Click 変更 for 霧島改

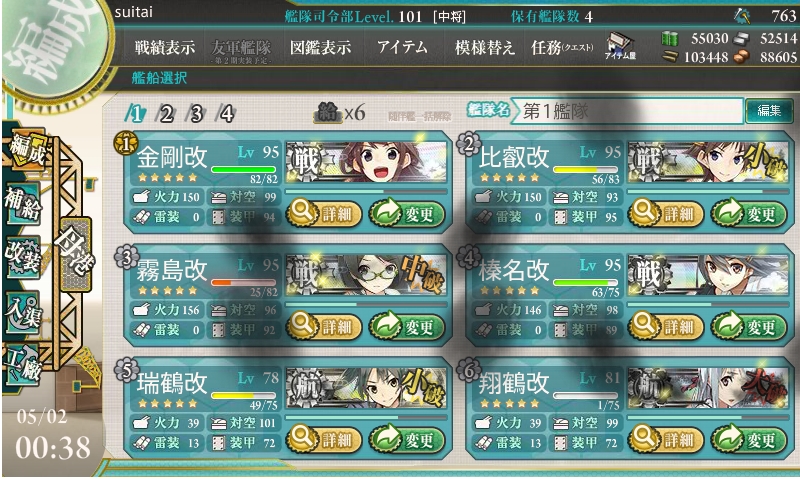(407, 326)
